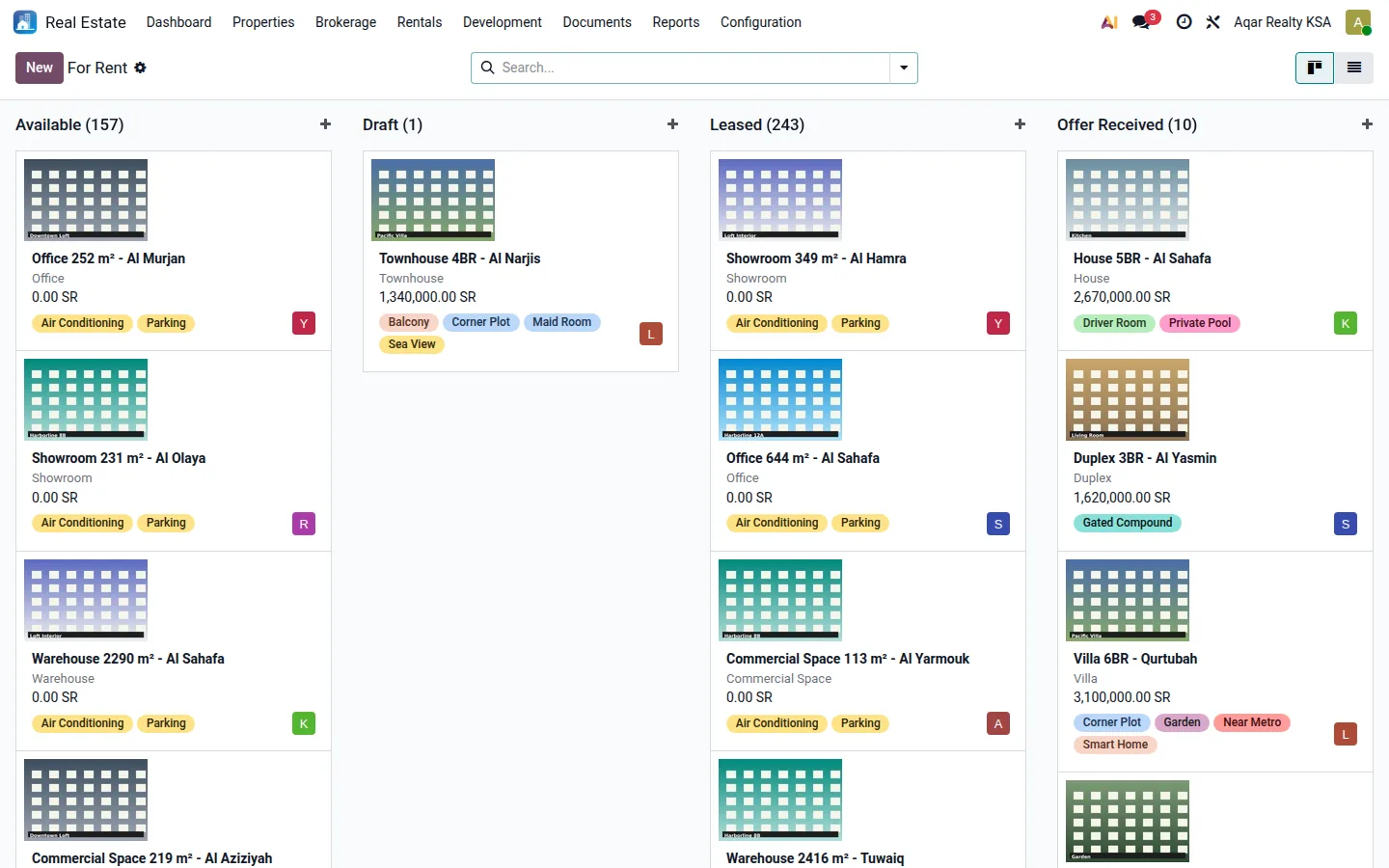Image resolution: width=1389 pixels, height=868 pixels.
Task: Open the AI assistant icon
Action: coord(1109,22)
